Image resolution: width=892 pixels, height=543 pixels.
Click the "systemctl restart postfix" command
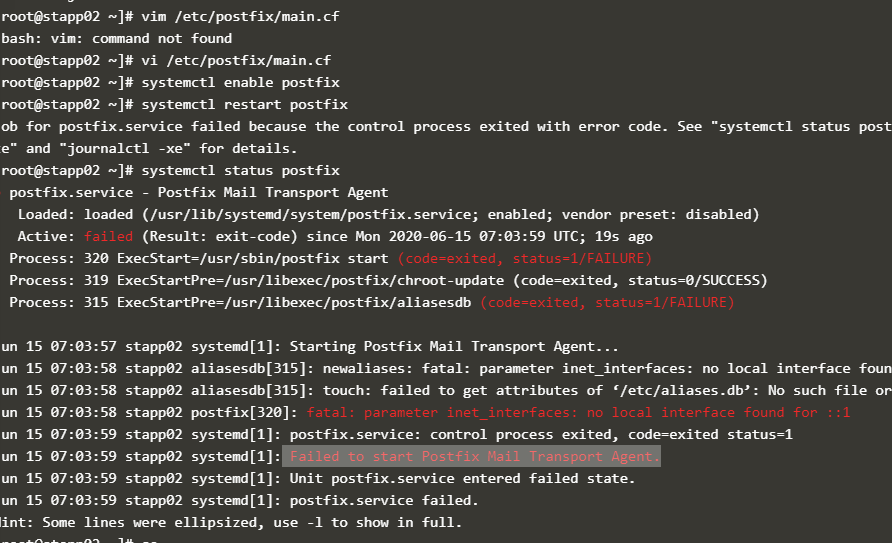click(x=244, y=105)
